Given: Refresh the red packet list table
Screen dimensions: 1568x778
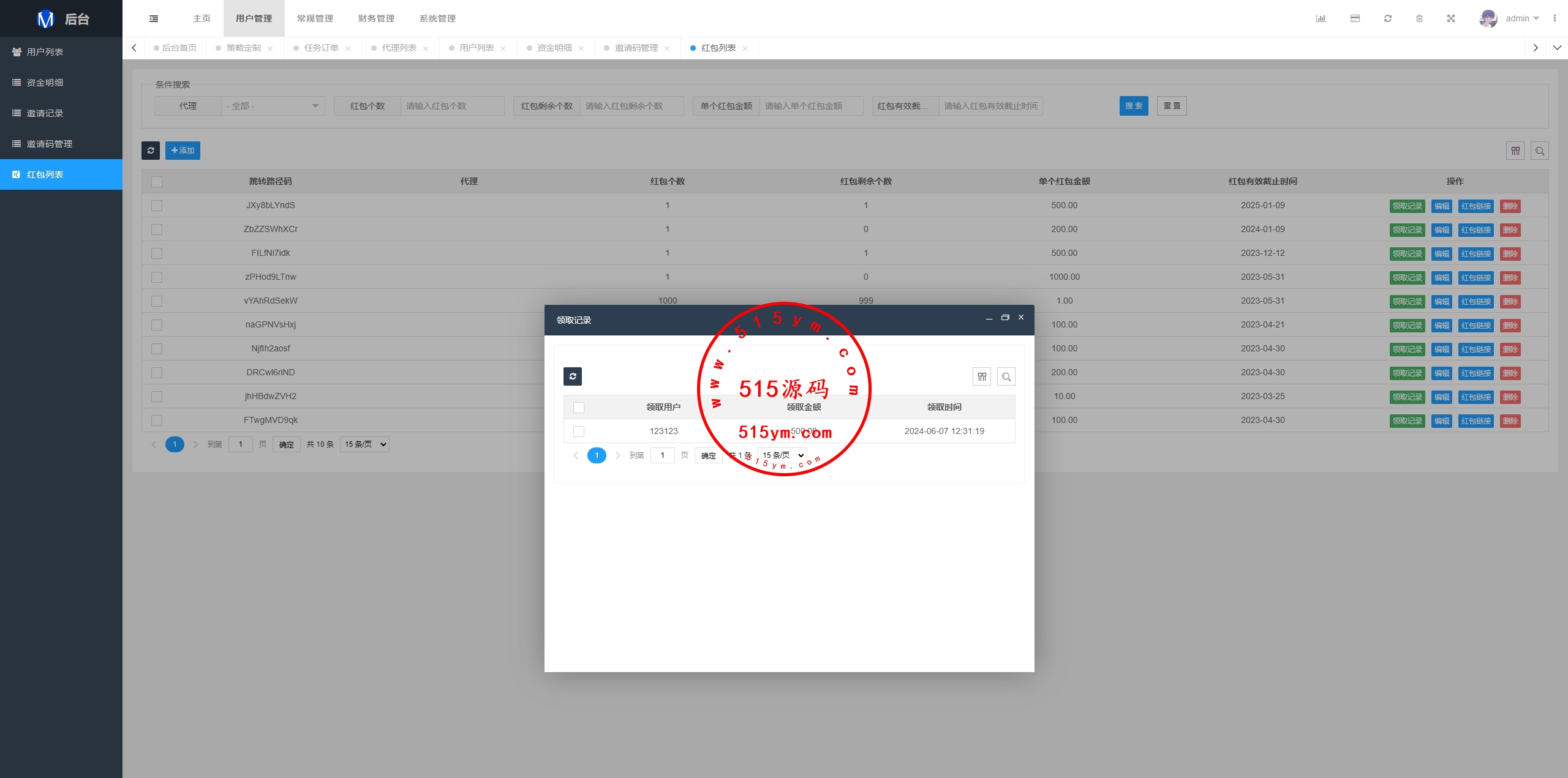Looking at the screenshot, I should tap(151, 151).
